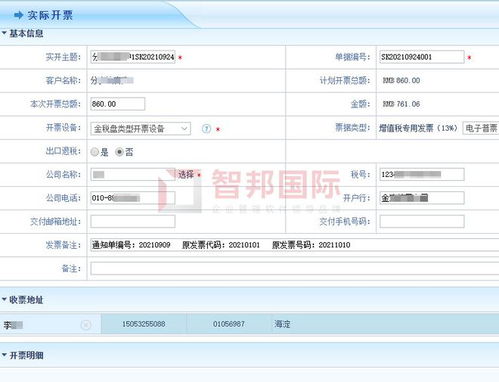Focus the 实开主题 input field
This screenshot has width=499, height=382.
tap(133, 57)
